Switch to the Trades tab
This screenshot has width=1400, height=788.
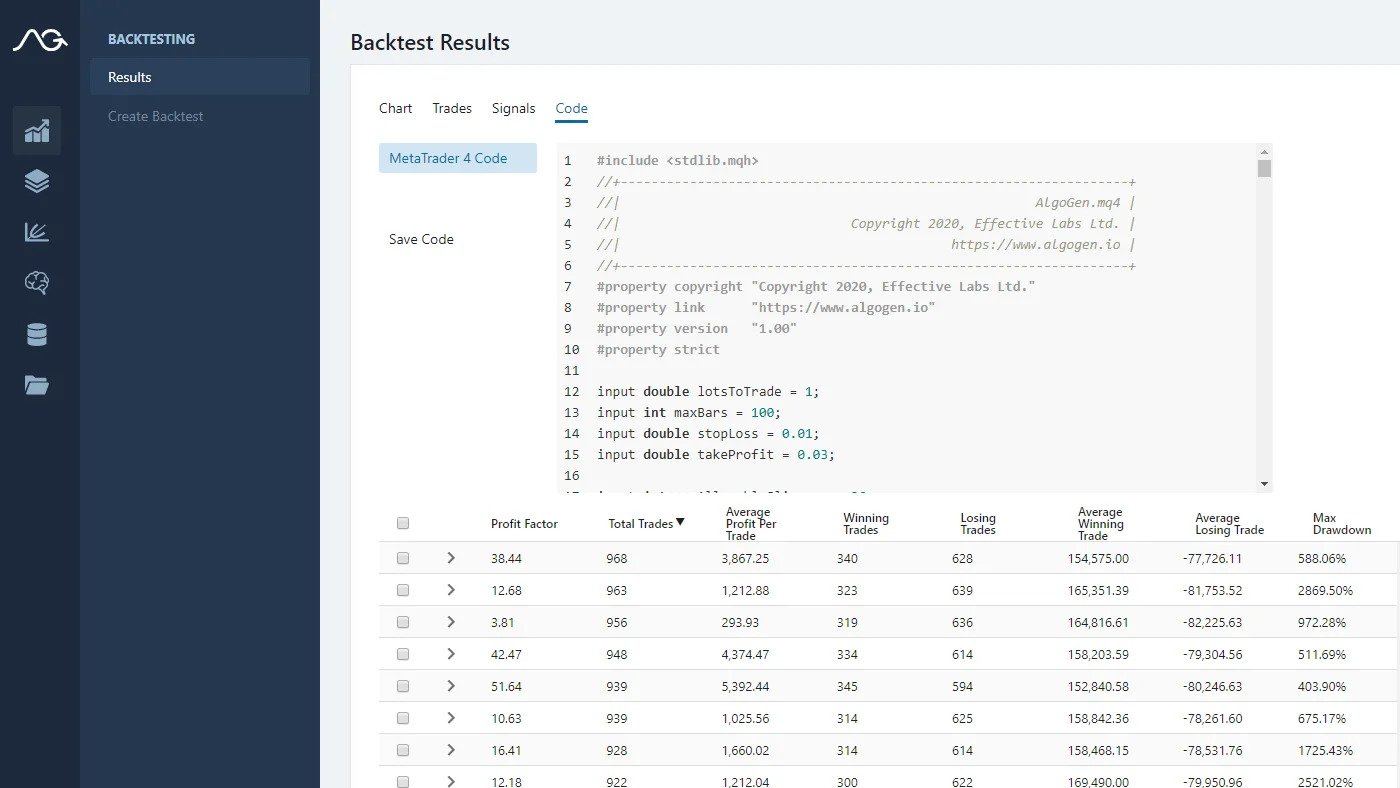[x=452, y=108]
